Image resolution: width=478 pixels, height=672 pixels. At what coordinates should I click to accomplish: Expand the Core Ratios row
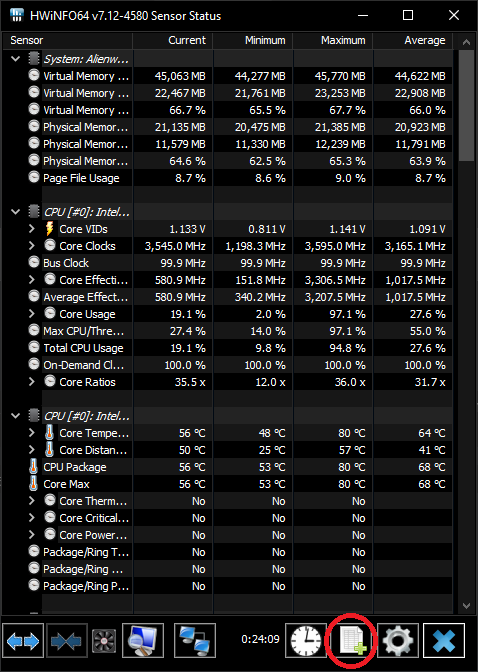(x=32, y=382)
